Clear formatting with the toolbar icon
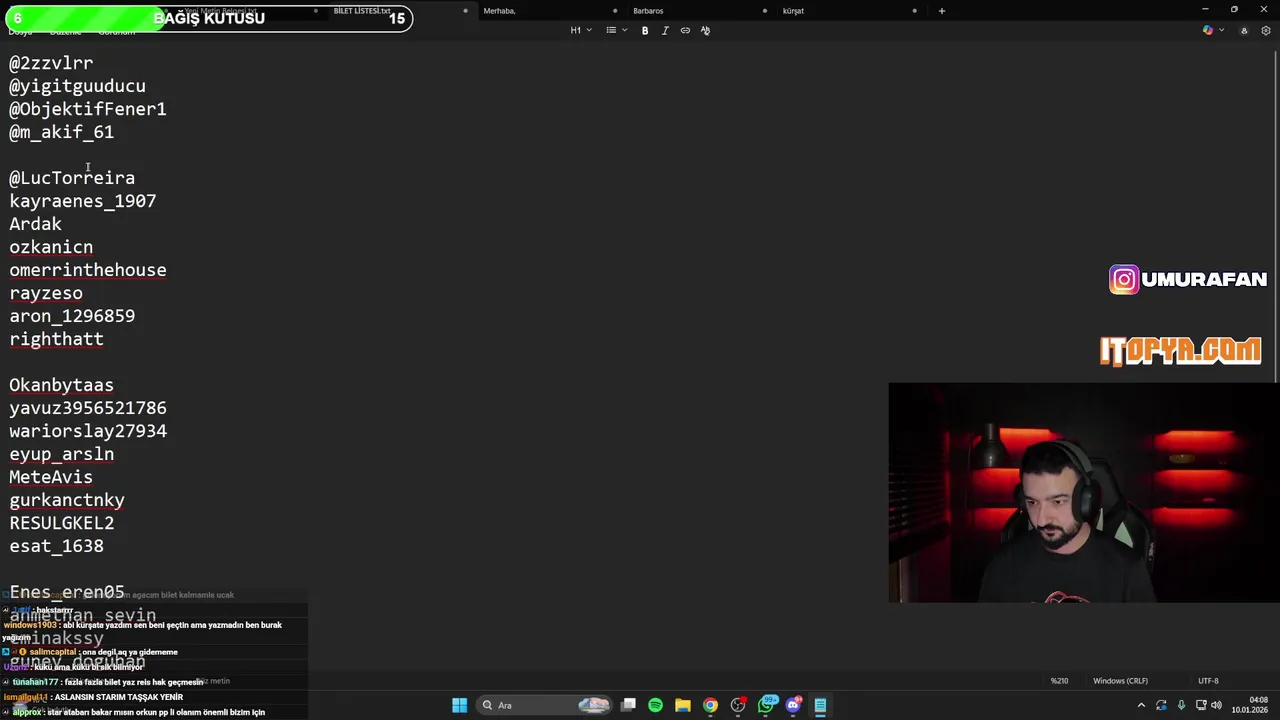This screenshot has width=1280, height=720. click(x=705, y=30)
